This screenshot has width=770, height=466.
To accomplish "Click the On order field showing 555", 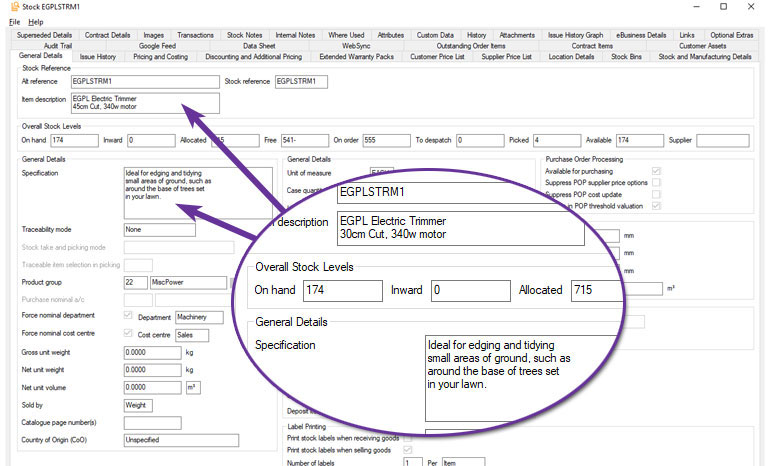I will coord(386,140).
